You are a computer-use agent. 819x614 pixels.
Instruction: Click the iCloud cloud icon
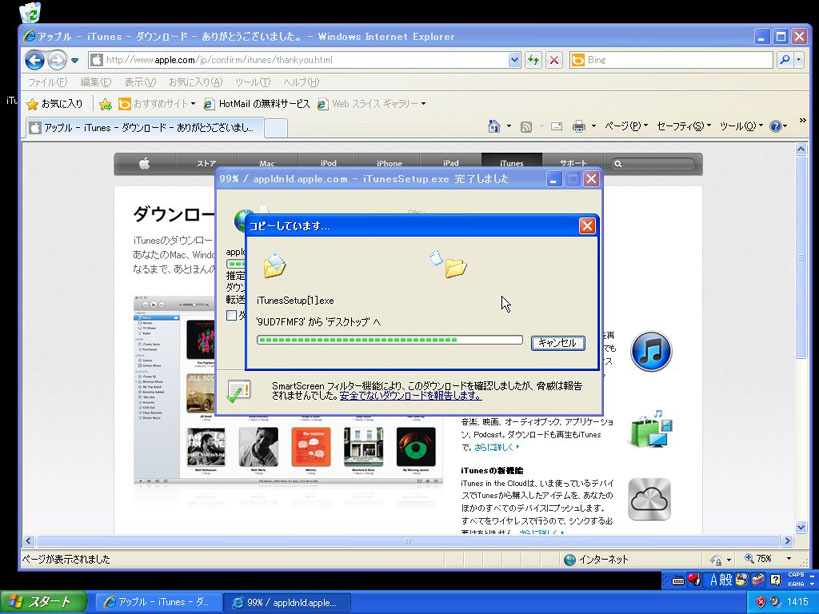tap(649, 500)
